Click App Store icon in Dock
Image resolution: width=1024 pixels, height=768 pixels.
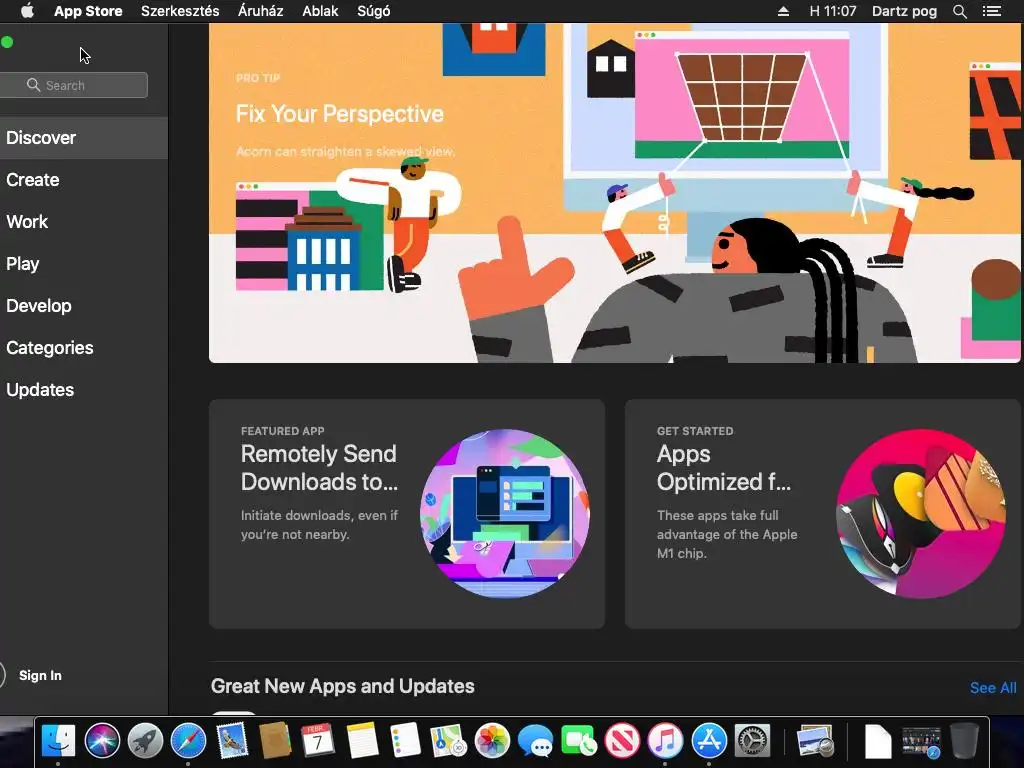click(x=709, y=741)
